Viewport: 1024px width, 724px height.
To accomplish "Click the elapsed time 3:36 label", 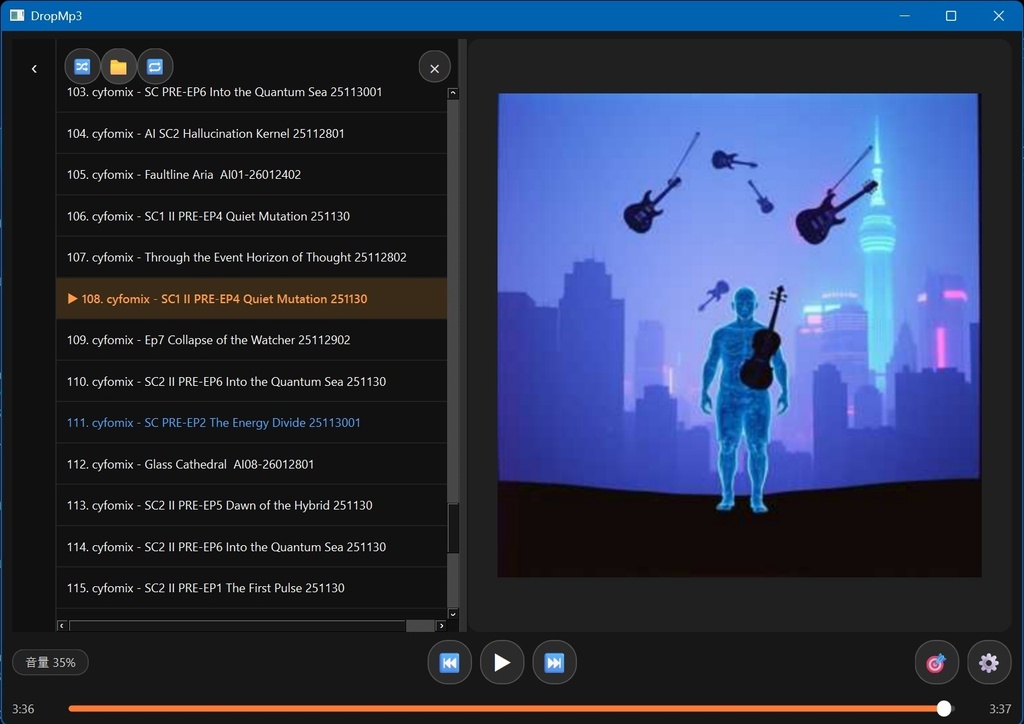I will point(23,709).
